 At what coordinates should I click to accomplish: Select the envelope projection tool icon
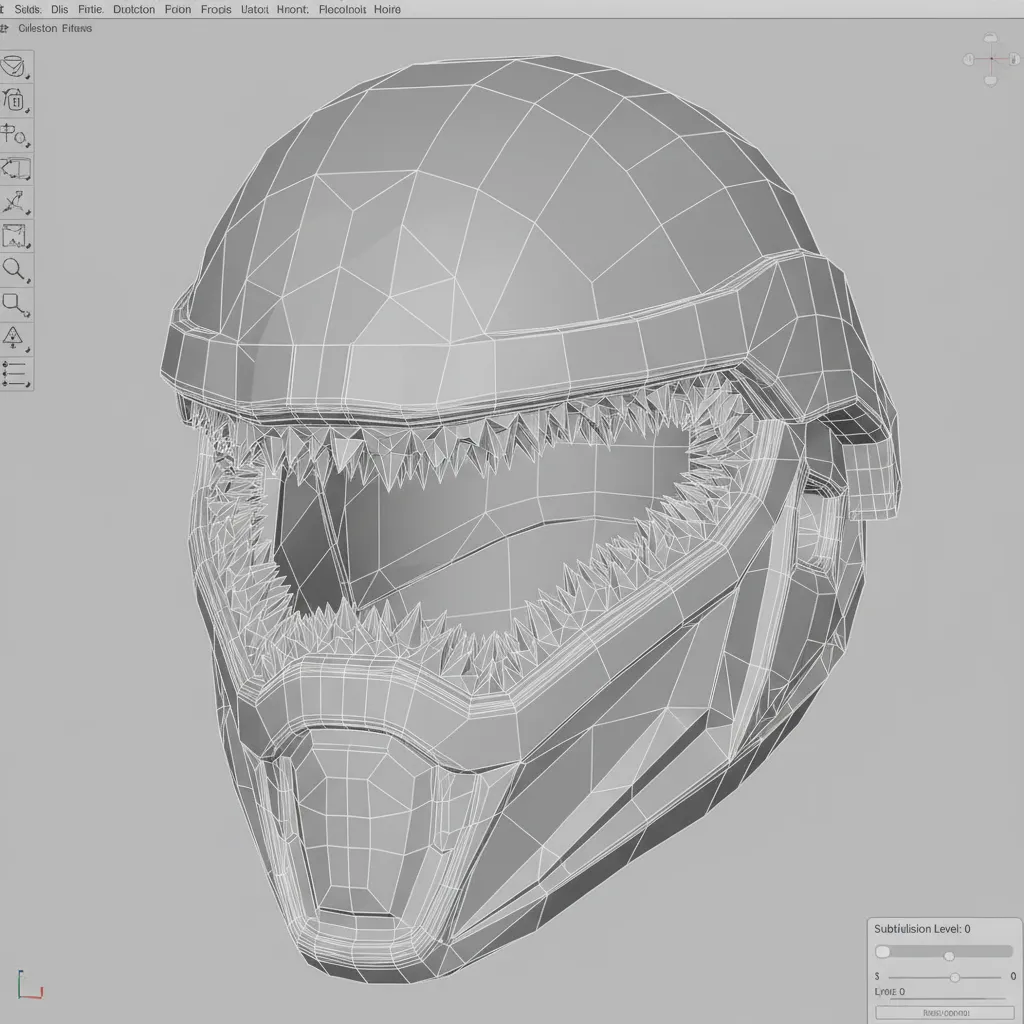click(x=17, y=235)
